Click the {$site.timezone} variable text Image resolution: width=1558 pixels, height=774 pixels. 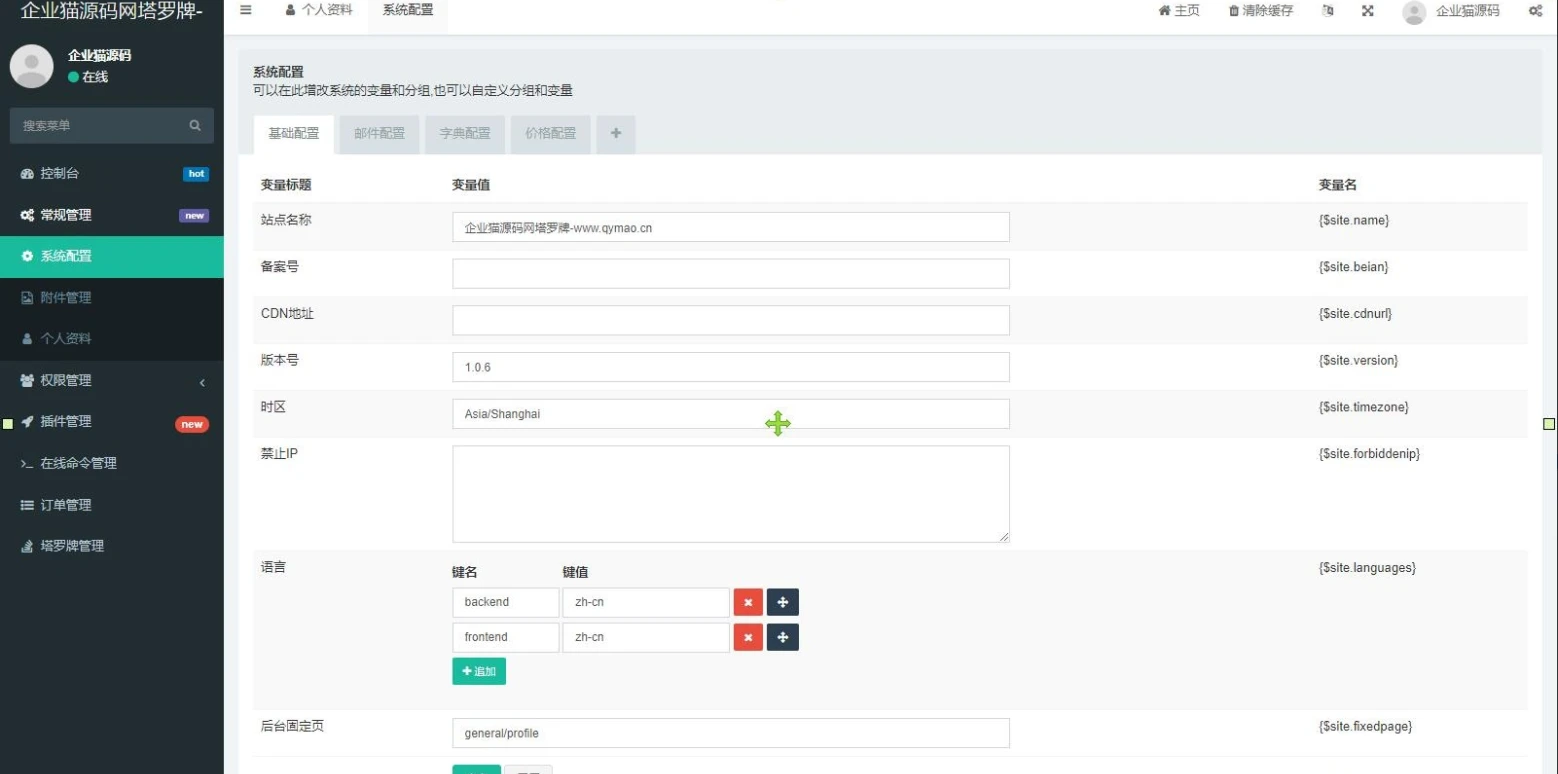[x=1364, y=407]
